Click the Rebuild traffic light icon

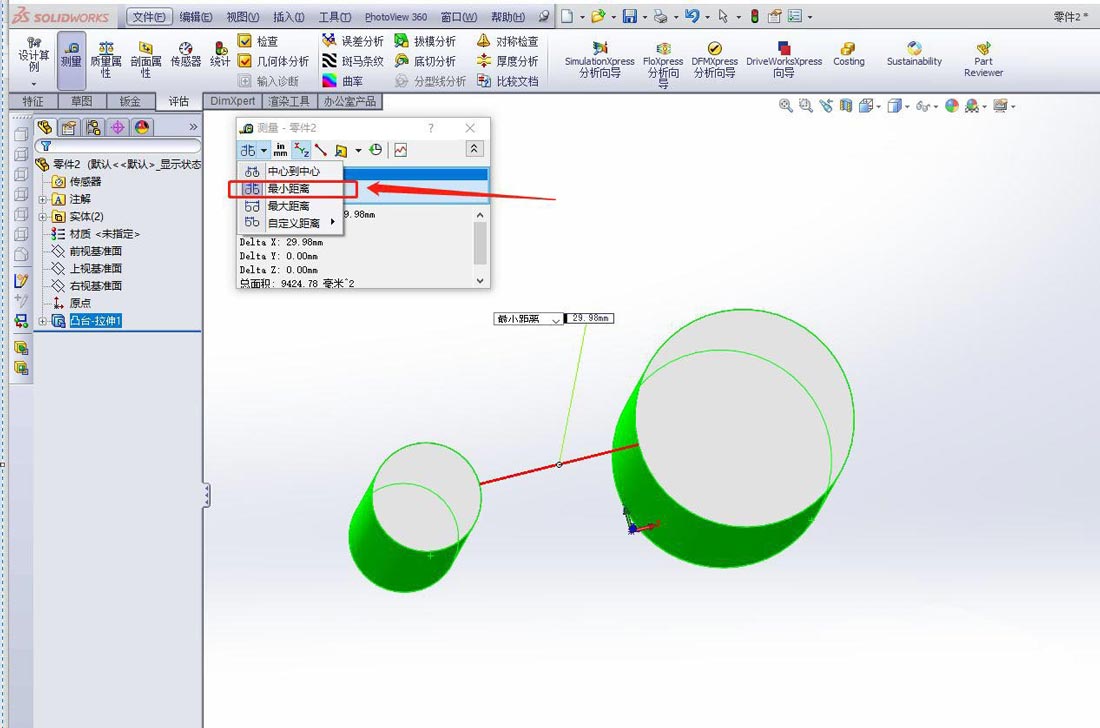pyautogui.click(x=755, y=15)
